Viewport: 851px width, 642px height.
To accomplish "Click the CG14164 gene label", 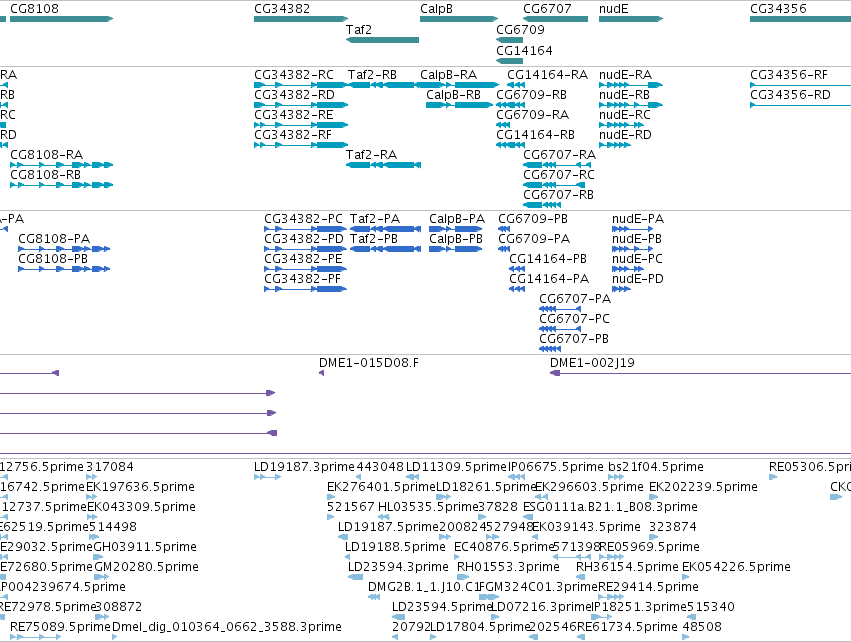I will coord(524,51).
